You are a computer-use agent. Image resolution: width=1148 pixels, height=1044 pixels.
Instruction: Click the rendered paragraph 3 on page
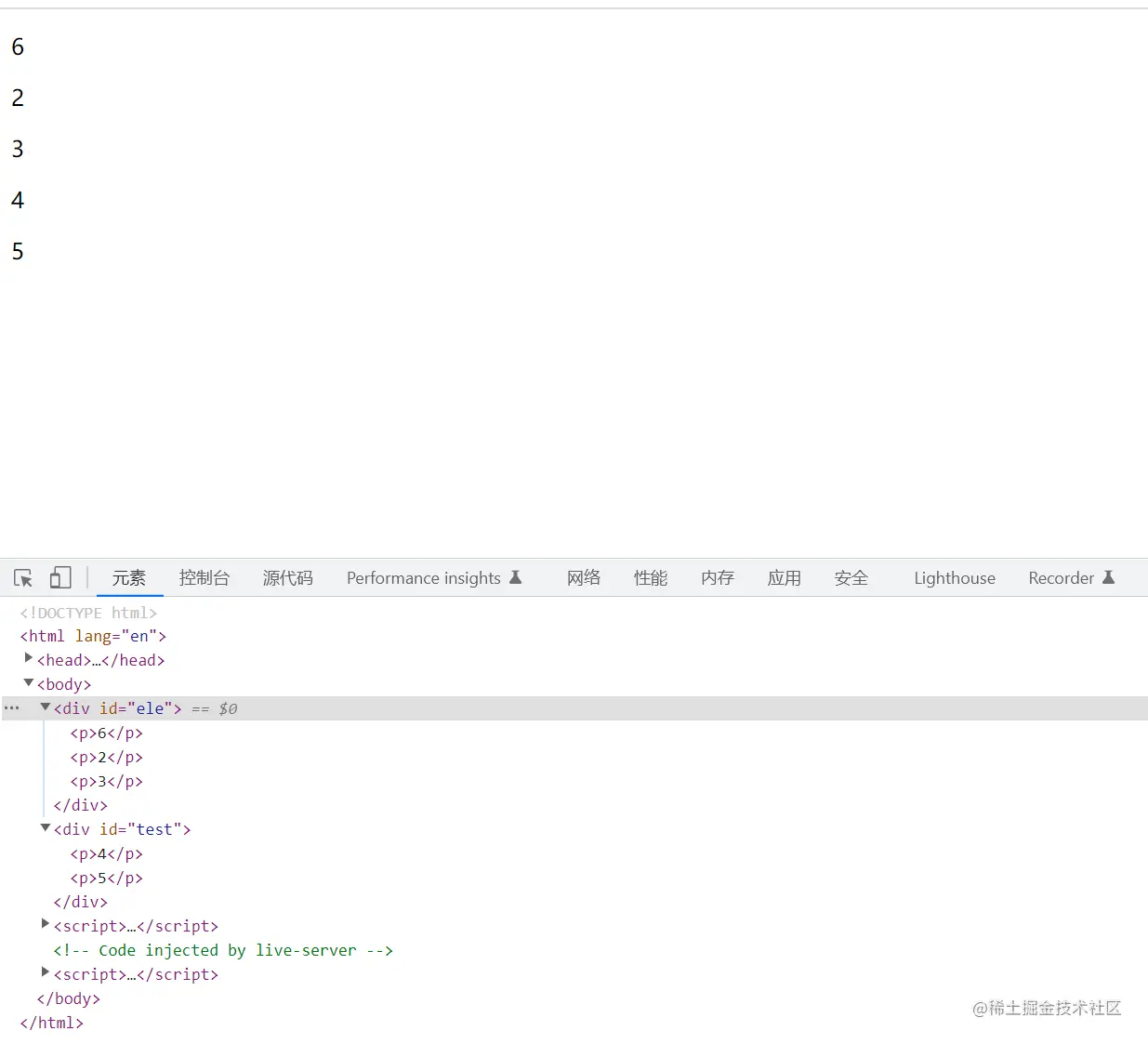click(18, 149)
